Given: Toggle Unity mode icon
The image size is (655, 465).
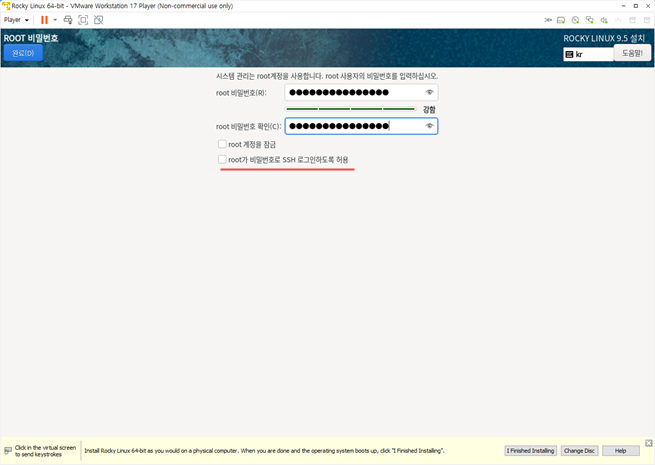Looking at the screenshot, I should point(99,20).
